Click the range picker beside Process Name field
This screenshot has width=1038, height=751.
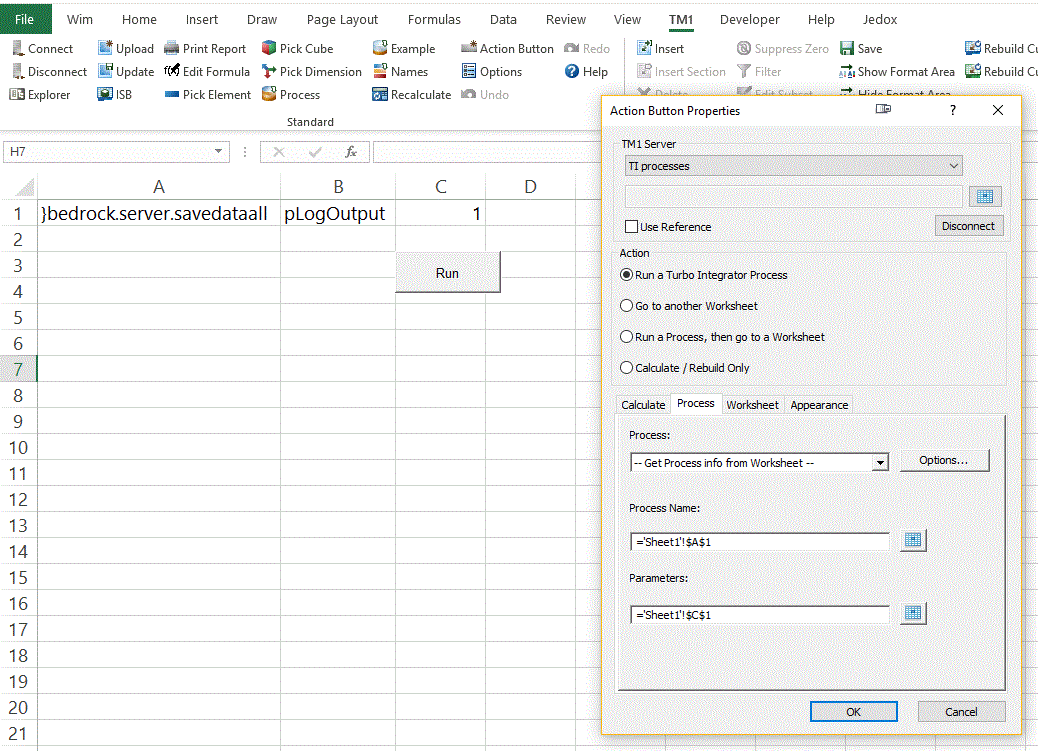913,540
